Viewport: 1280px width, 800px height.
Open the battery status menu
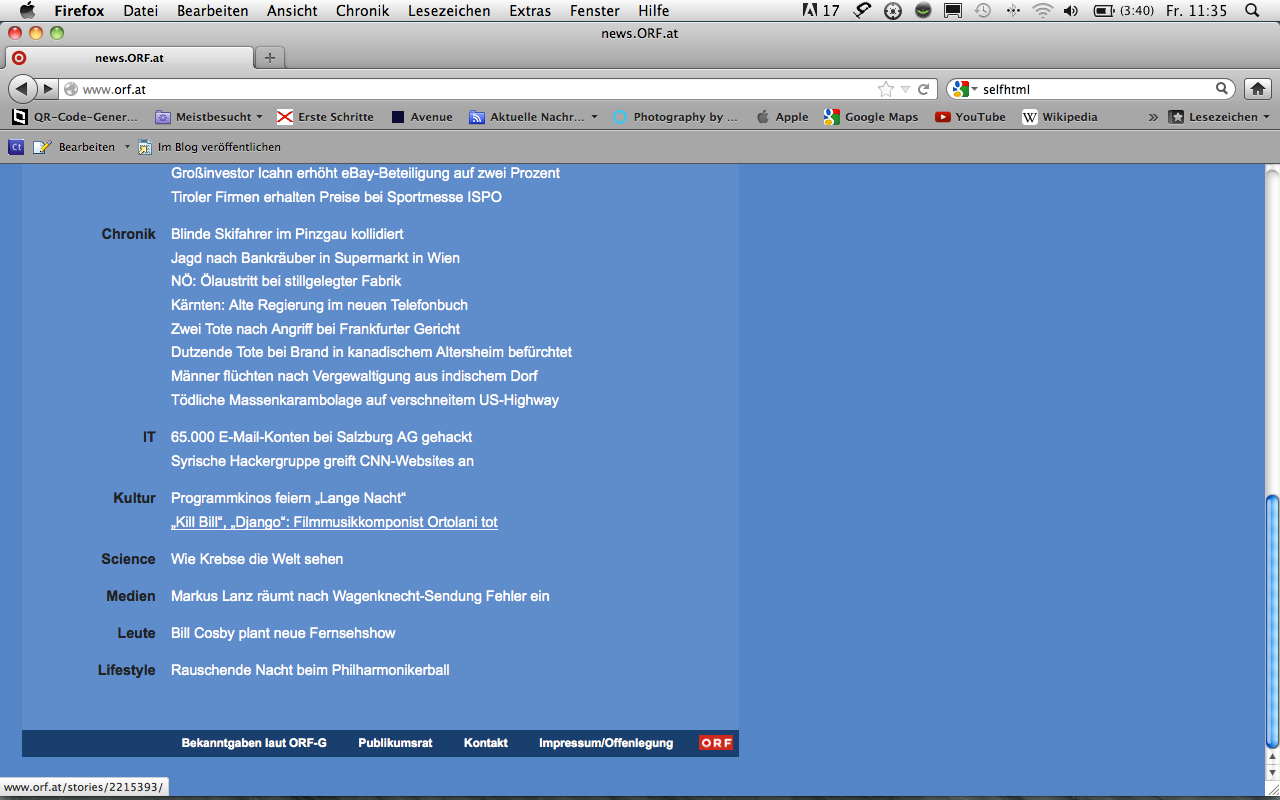1124,11
